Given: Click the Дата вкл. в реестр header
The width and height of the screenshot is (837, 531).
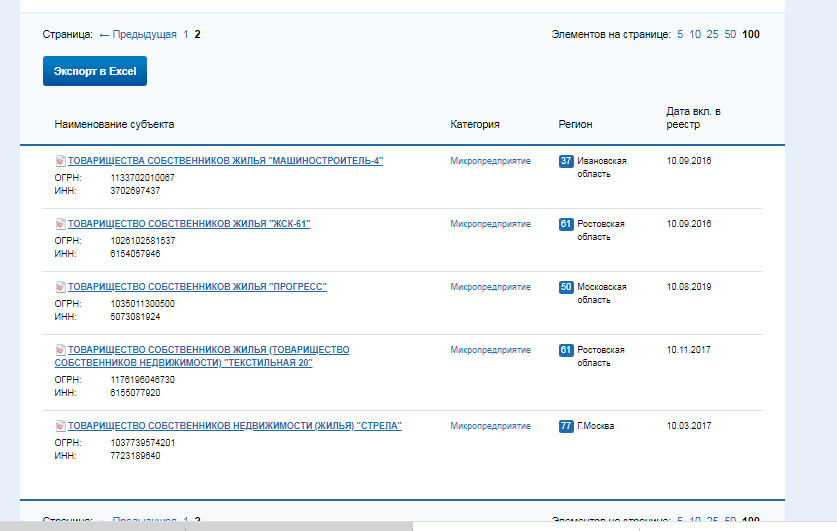Looking at the screenshot, I should [x=693, y=118].
